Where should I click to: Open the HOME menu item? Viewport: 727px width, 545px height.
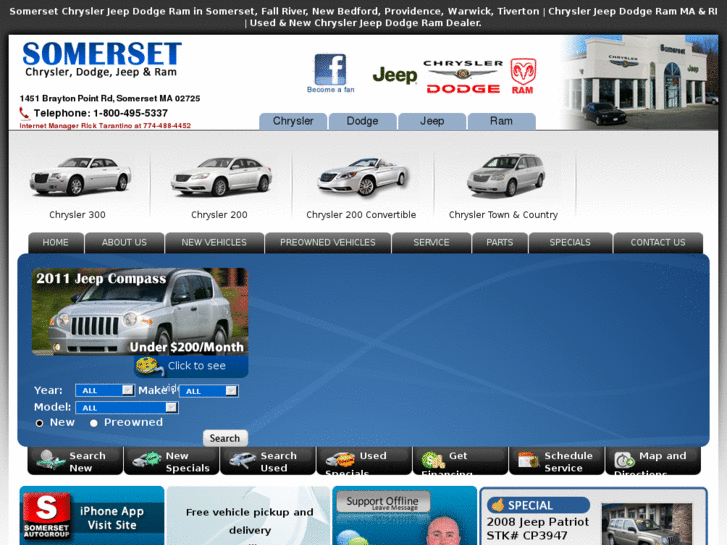(x=56, y=243)
